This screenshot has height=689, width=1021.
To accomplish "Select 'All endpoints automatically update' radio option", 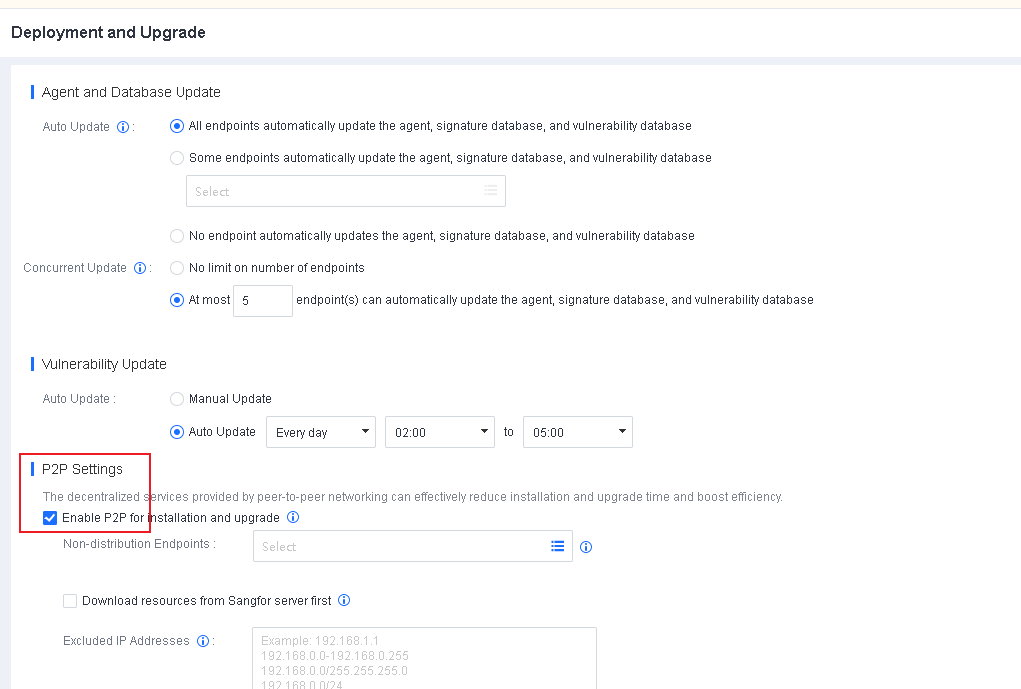I will [177, 126].
